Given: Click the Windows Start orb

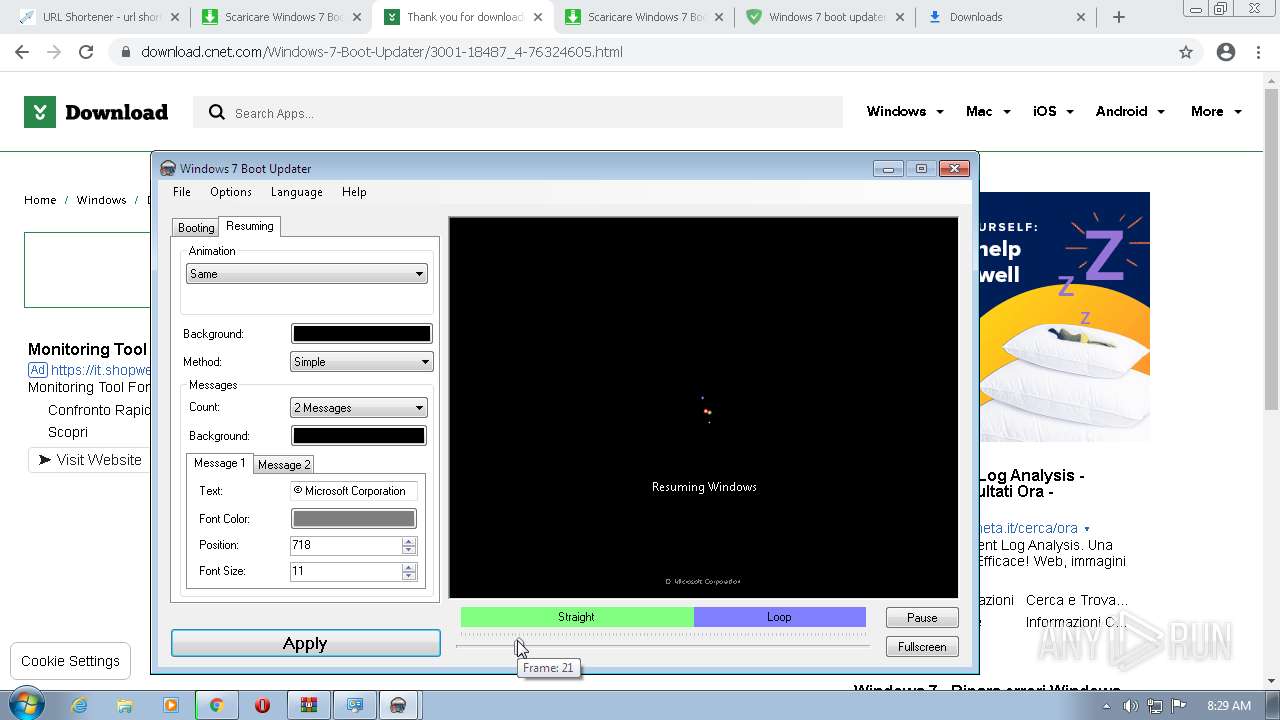Looking at the screenshot, I should (27, 705).
